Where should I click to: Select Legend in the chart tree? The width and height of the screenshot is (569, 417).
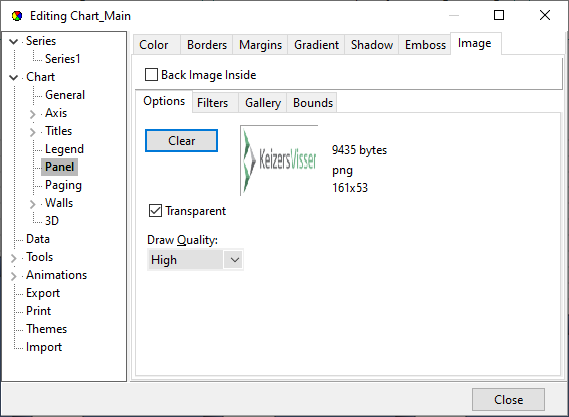(x=64, y=149)
